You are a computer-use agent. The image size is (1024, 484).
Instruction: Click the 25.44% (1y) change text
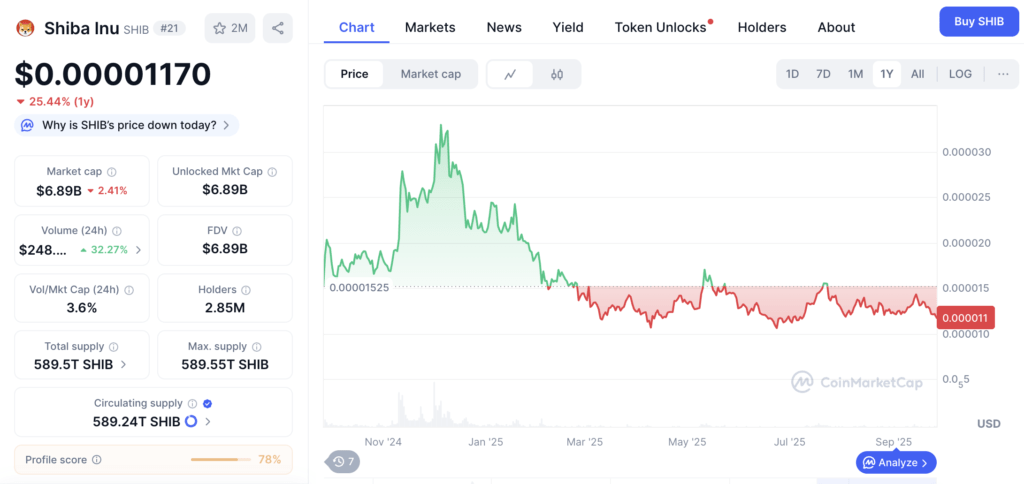(61, 102)
